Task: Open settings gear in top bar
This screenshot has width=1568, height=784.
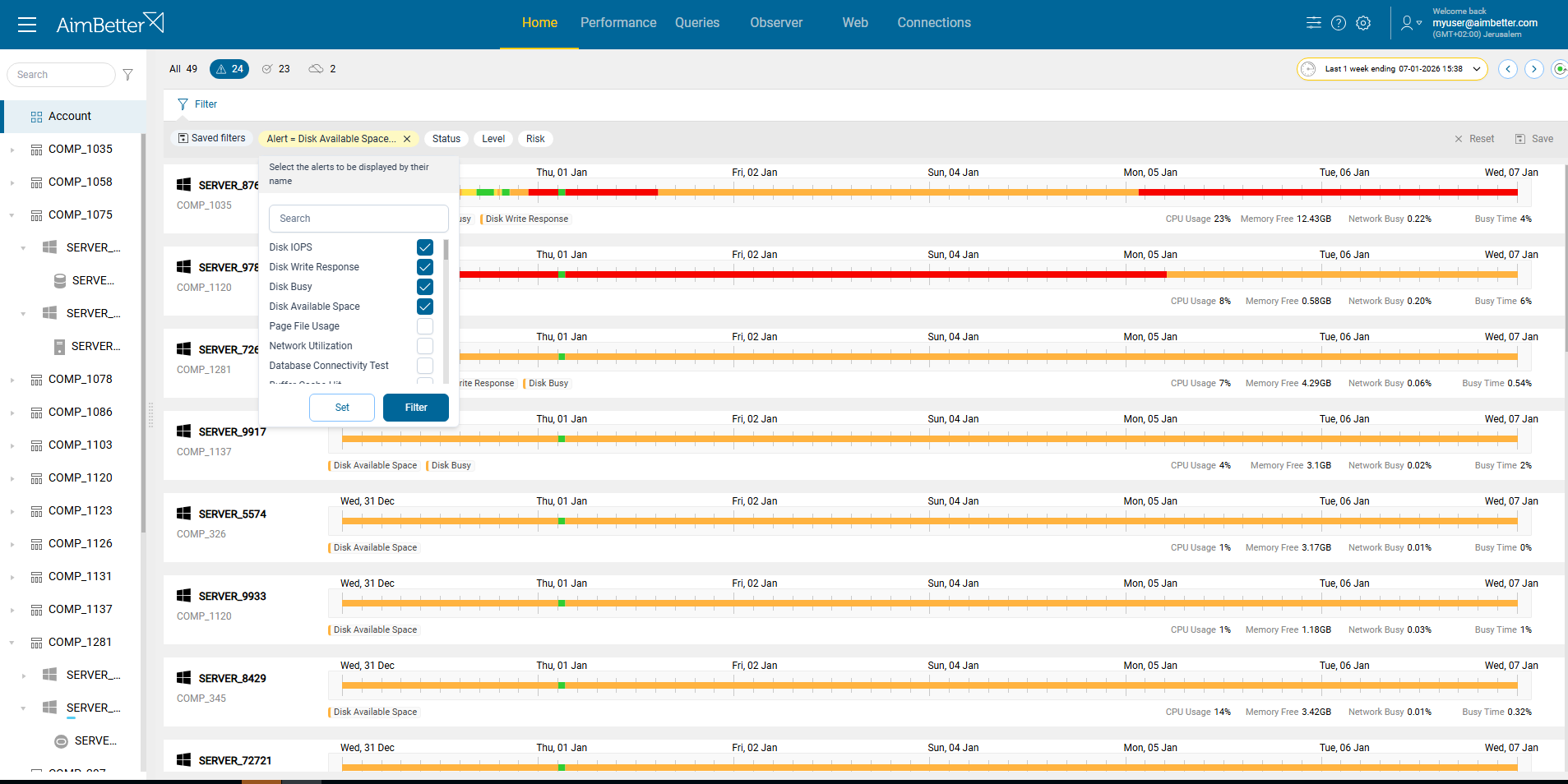Action: [x=1363, y=23]
